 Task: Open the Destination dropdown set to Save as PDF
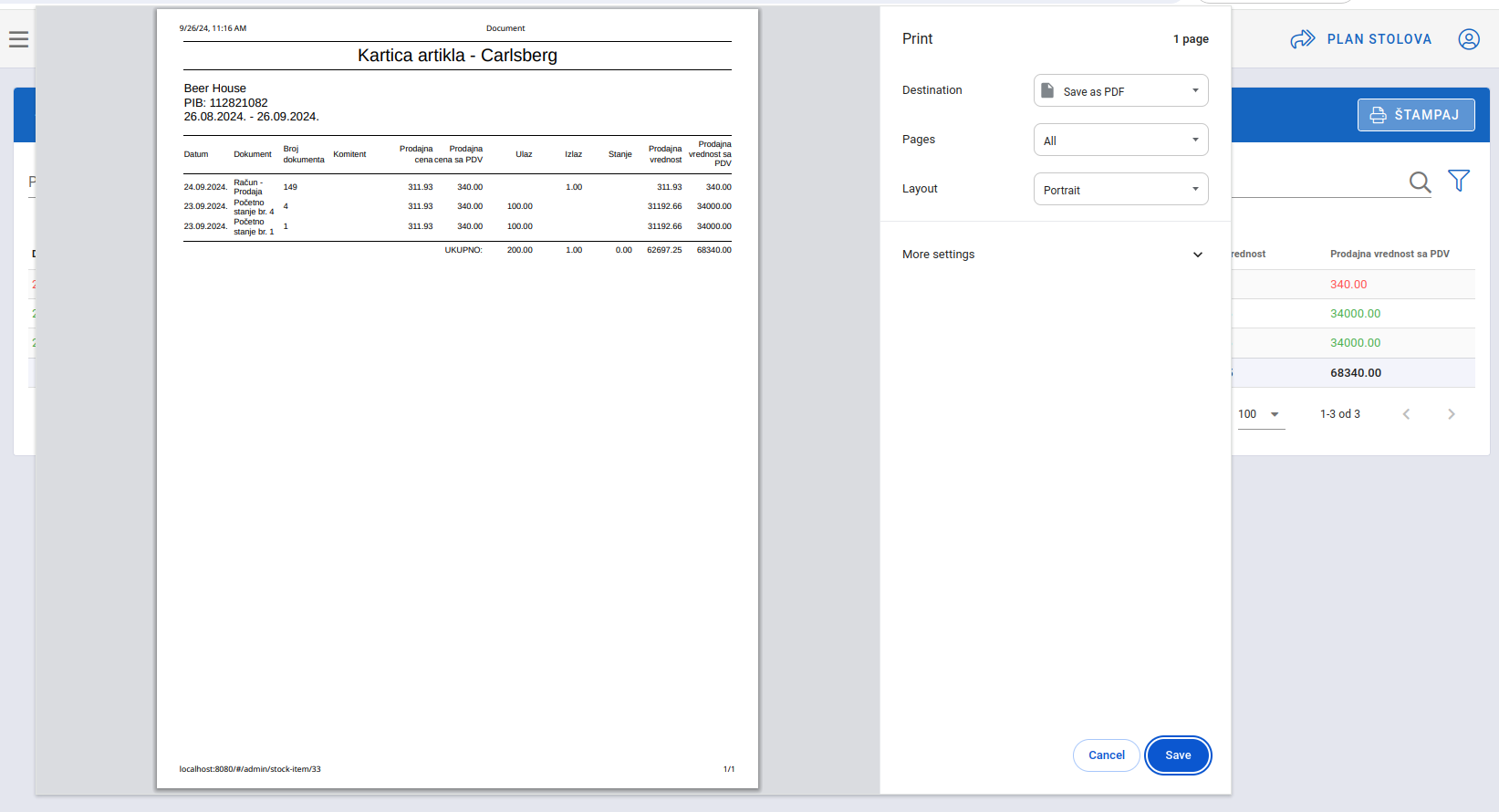coord(1120,91)
